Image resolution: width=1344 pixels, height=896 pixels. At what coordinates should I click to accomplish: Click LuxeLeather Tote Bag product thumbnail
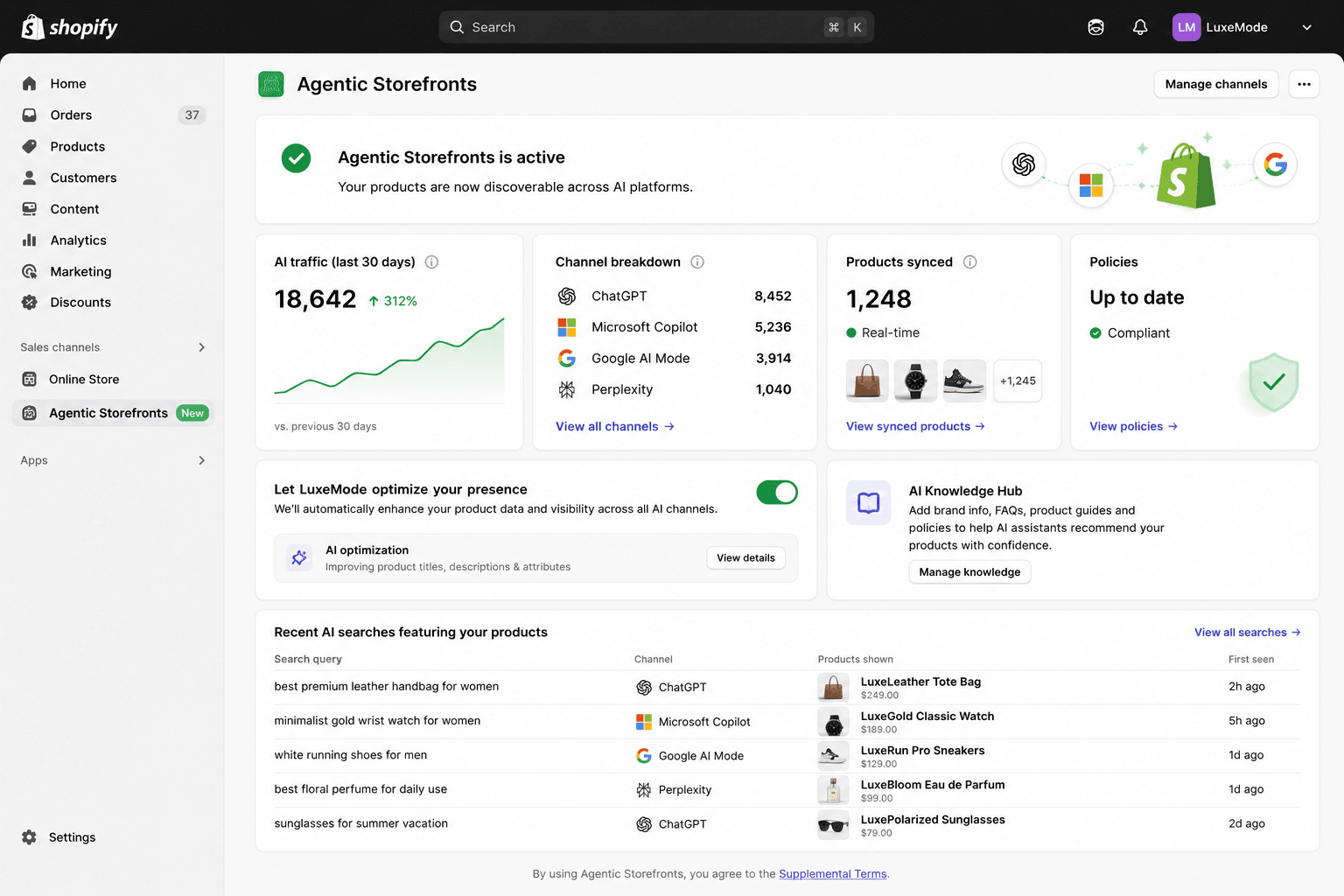click(x=833, y=688)
